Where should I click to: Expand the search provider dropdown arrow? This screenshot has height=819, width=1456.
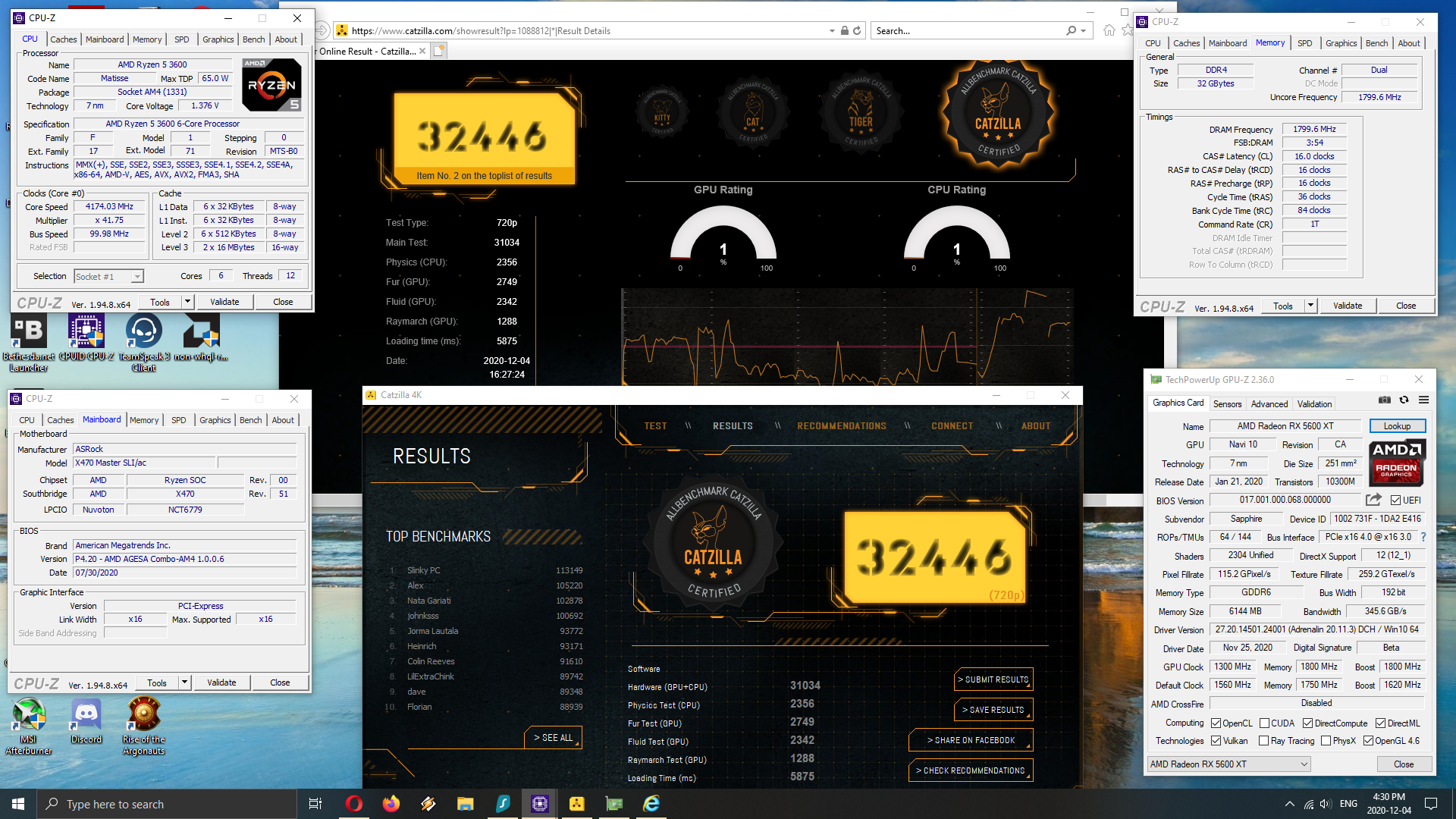1084,31
